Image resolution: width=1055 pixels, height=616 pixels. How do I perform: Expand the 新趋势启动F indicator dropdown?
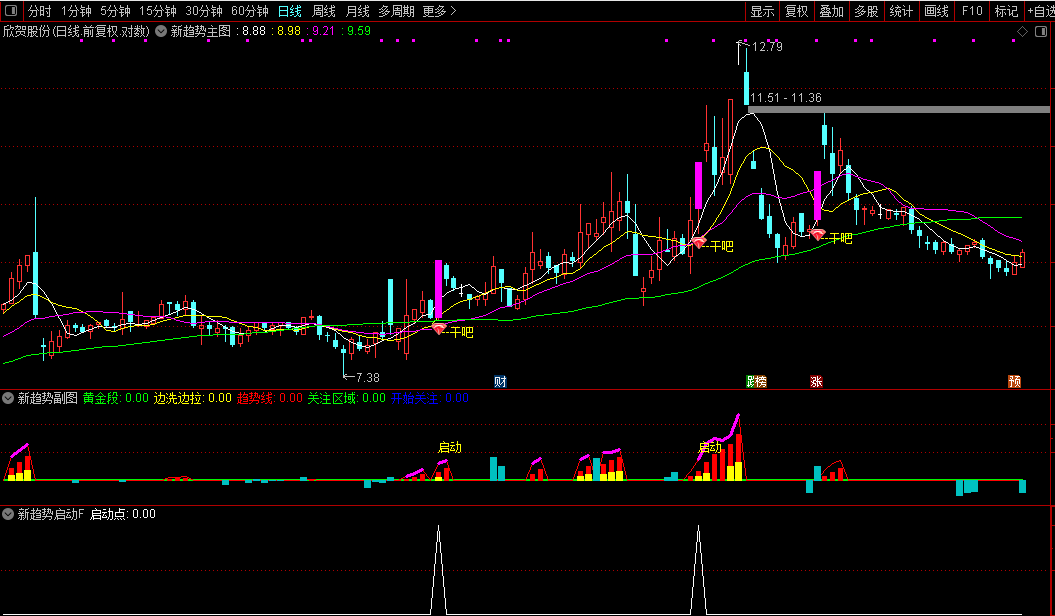[x=8, y=514]
